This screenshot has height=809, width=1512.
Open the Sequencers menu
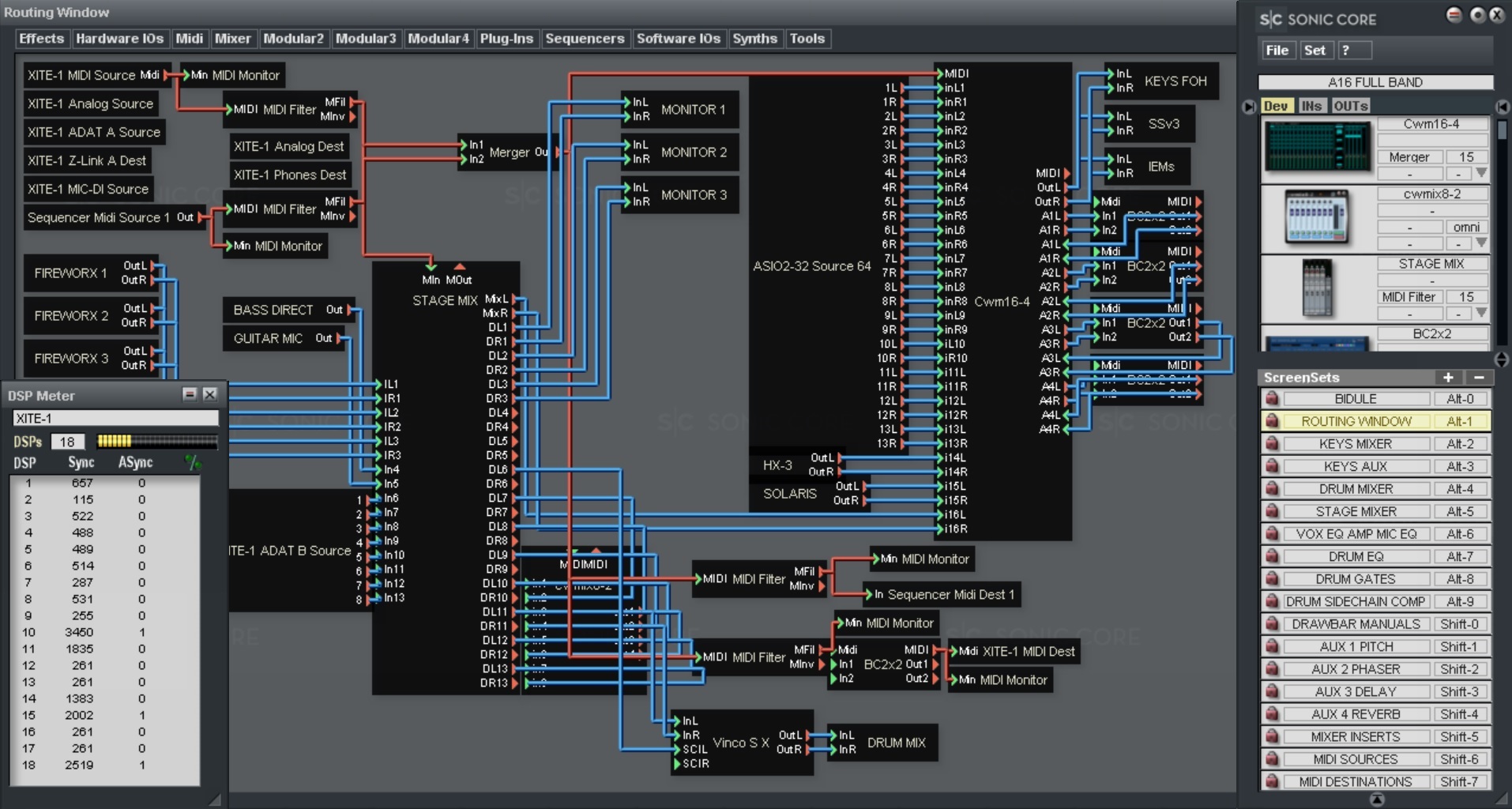click(x=585, y=39)
